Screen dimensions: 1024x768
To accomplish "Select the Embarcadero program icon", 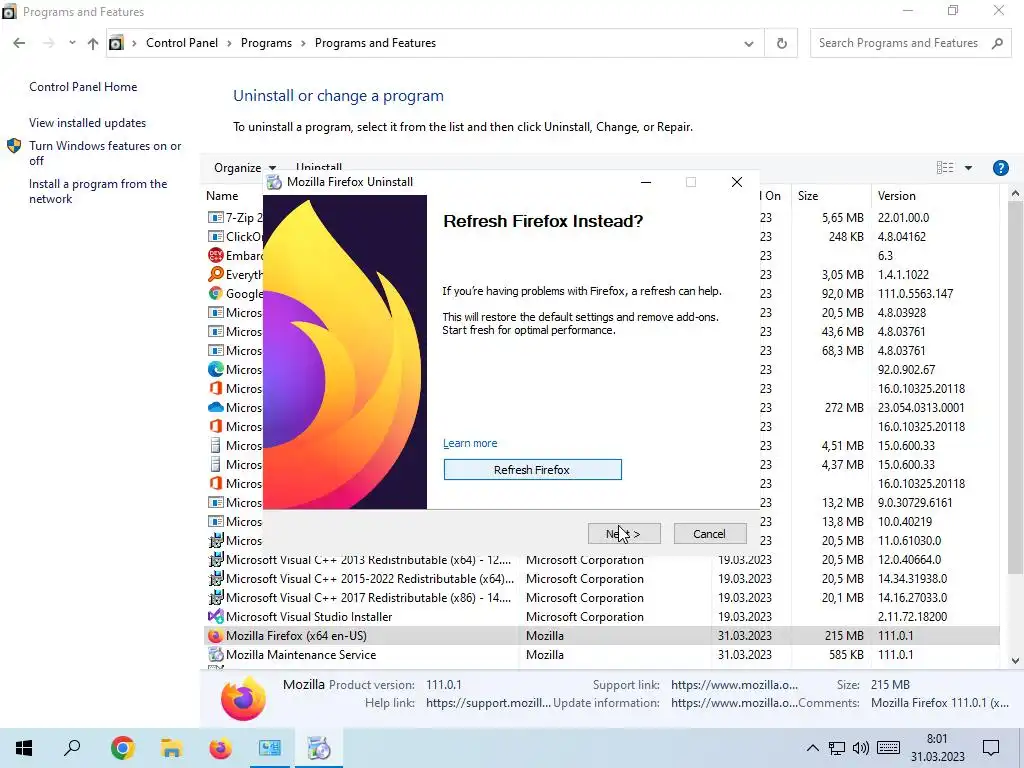I will point(216,255).
